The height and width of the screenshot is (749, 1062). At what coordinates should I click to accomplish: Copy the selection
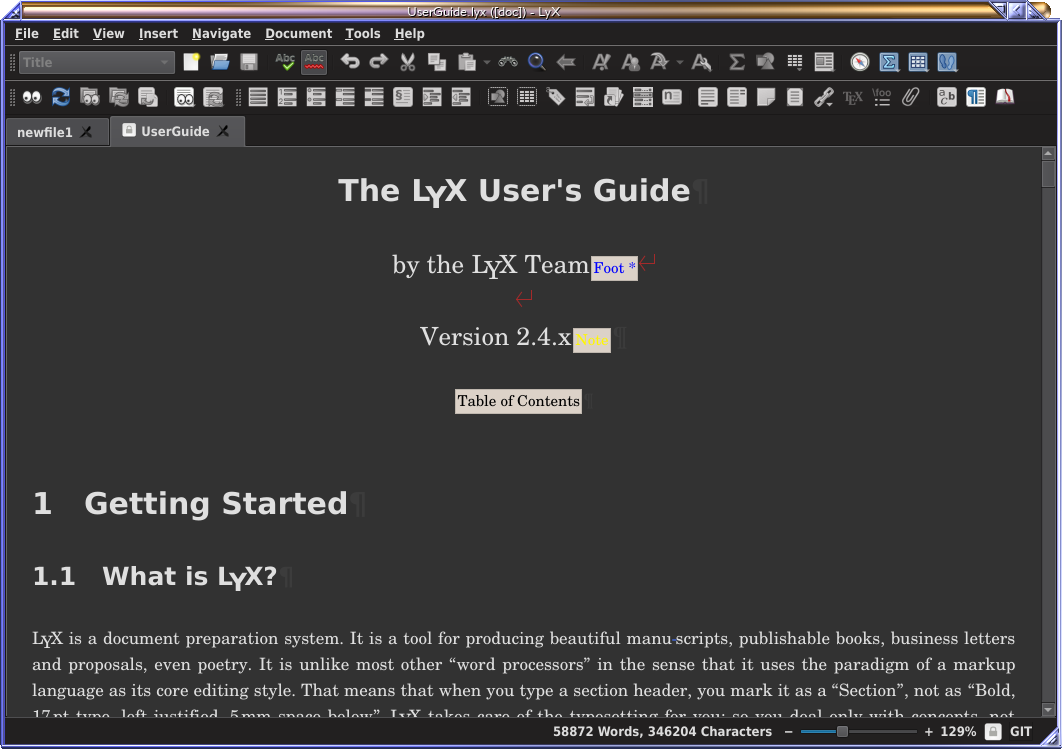[x=437, y=62]
